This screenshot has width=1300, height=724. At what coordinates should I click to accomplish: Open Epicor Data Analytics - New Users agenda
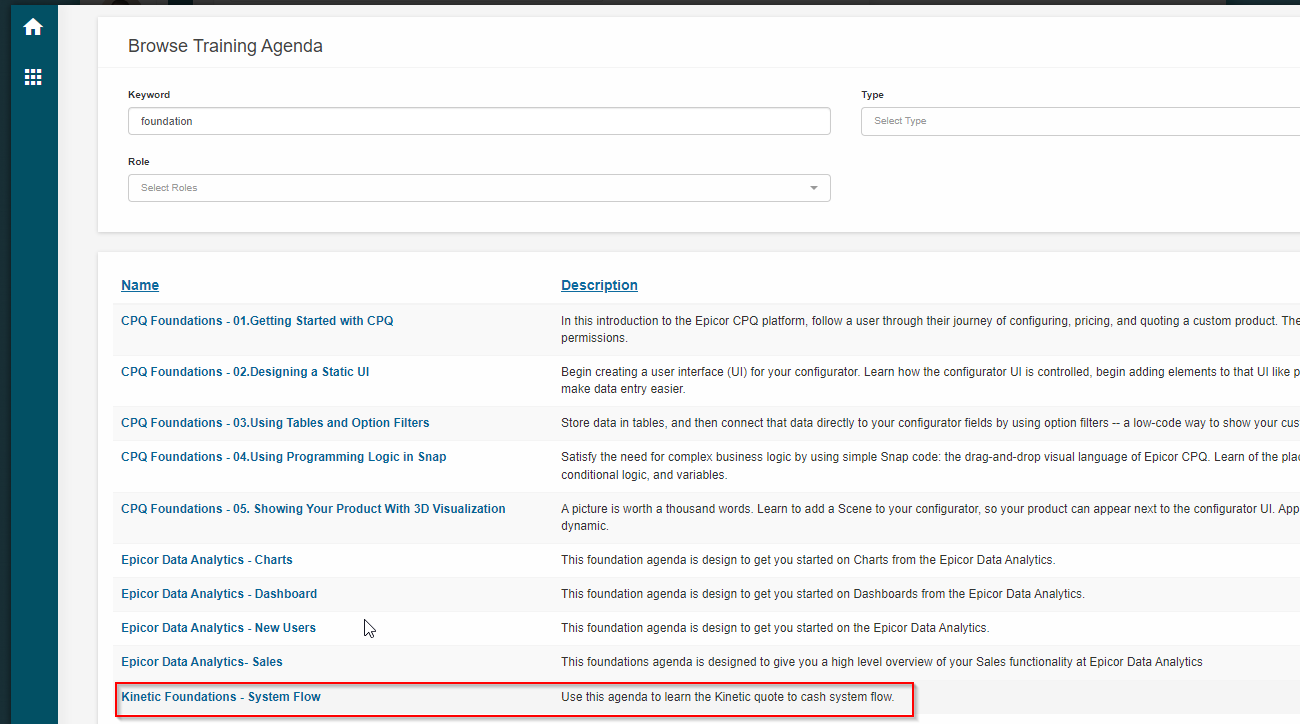[x=218, y=628]
